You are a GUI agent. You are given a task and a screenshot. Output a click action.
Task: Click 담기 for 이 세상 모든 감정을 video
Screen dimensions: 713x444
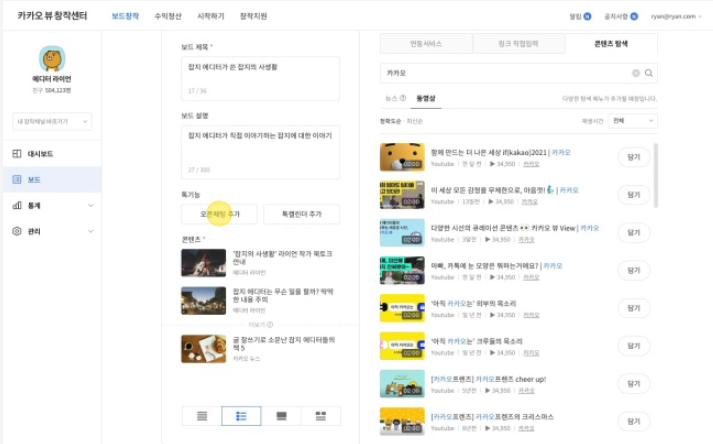[x=634, y=195]
